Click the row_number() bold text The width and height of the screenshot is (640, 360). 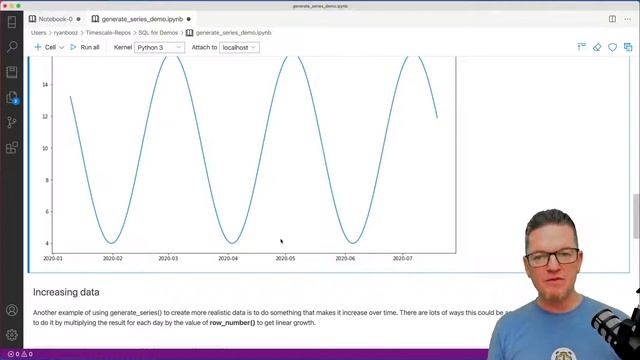(232, 323)
